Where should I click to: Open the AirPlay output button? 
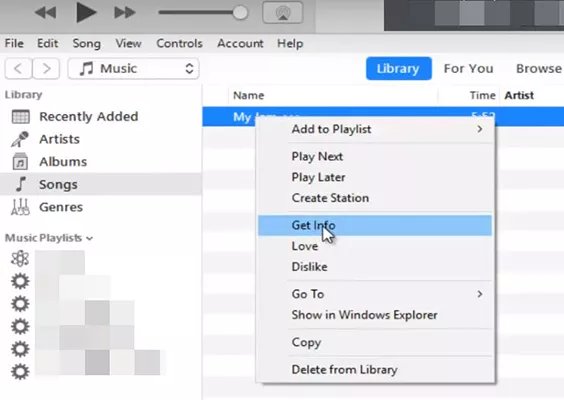(x=283, y=13)
